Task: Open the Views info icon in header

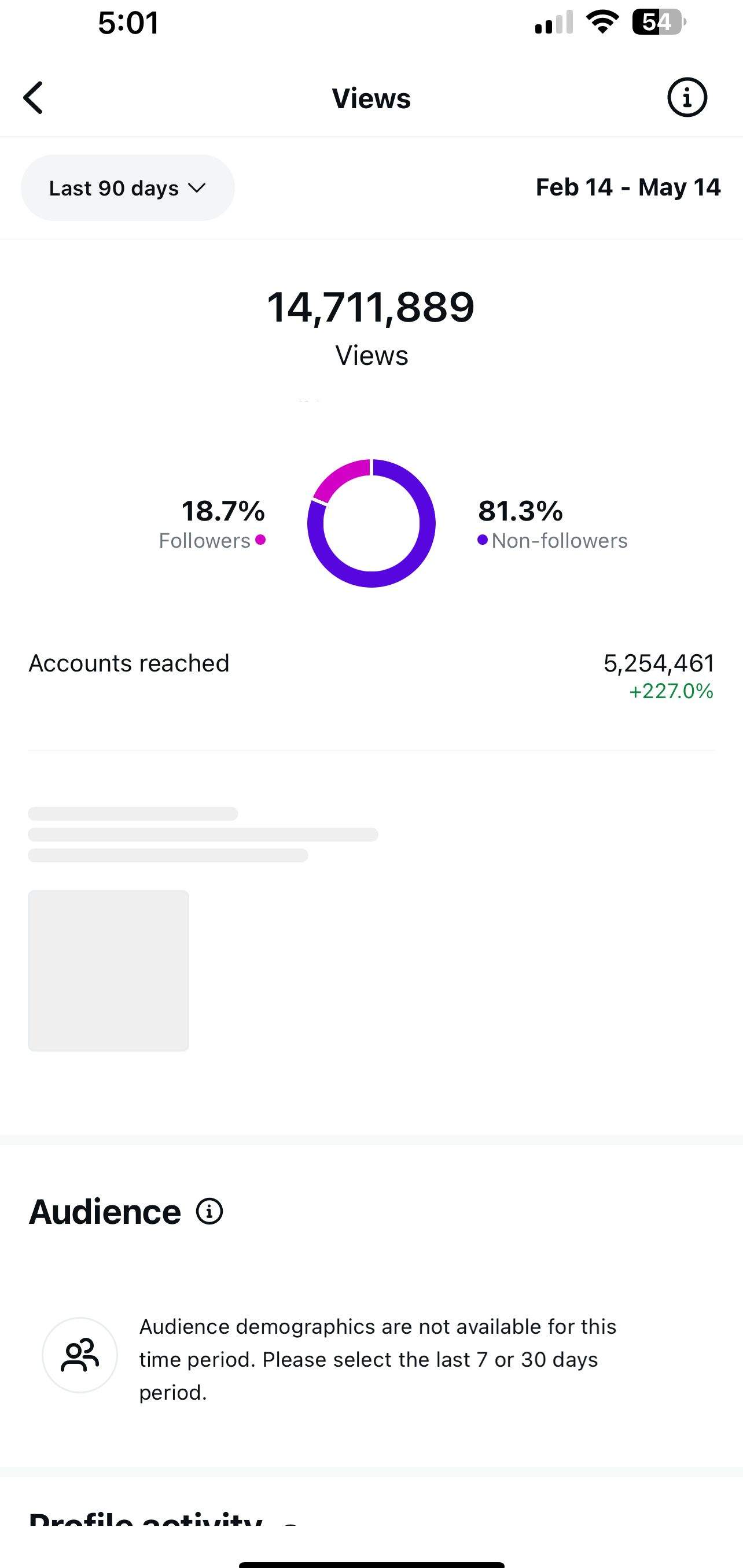Action: [x=687, y=97]
